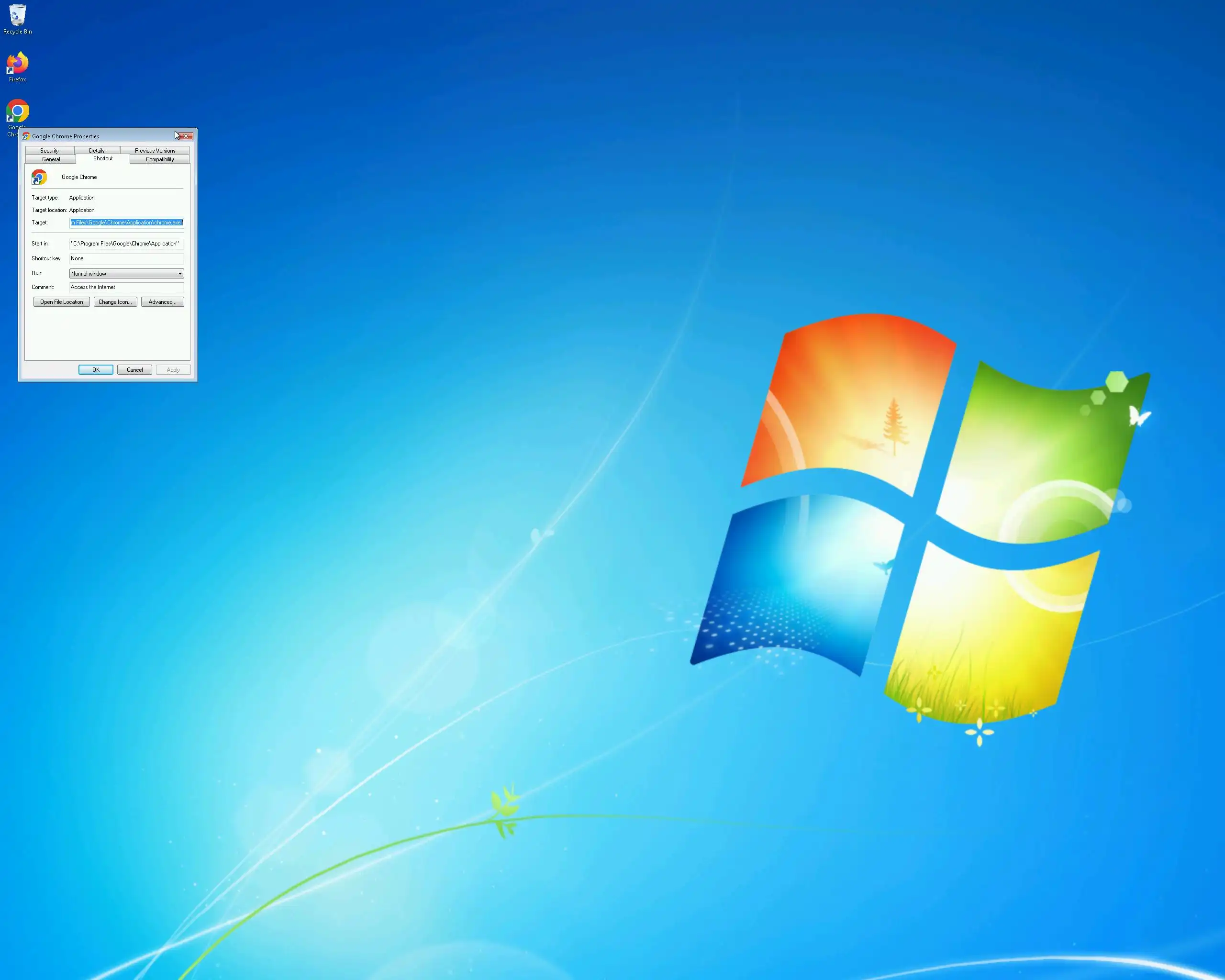Viewport: 1225px width, 980px height.
Task: Click in the Start in field
Action: (126, 244)
